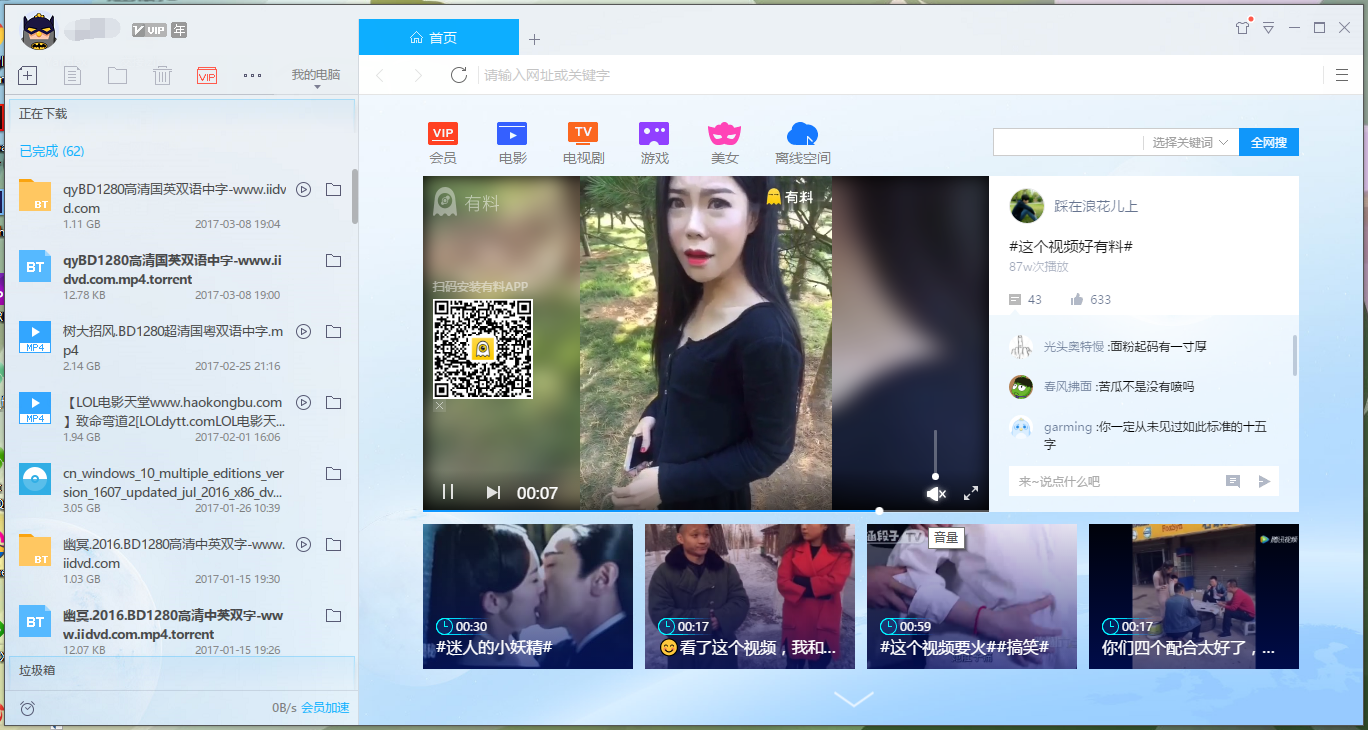Toggle fullscreen on the video player

pos(970,492)
